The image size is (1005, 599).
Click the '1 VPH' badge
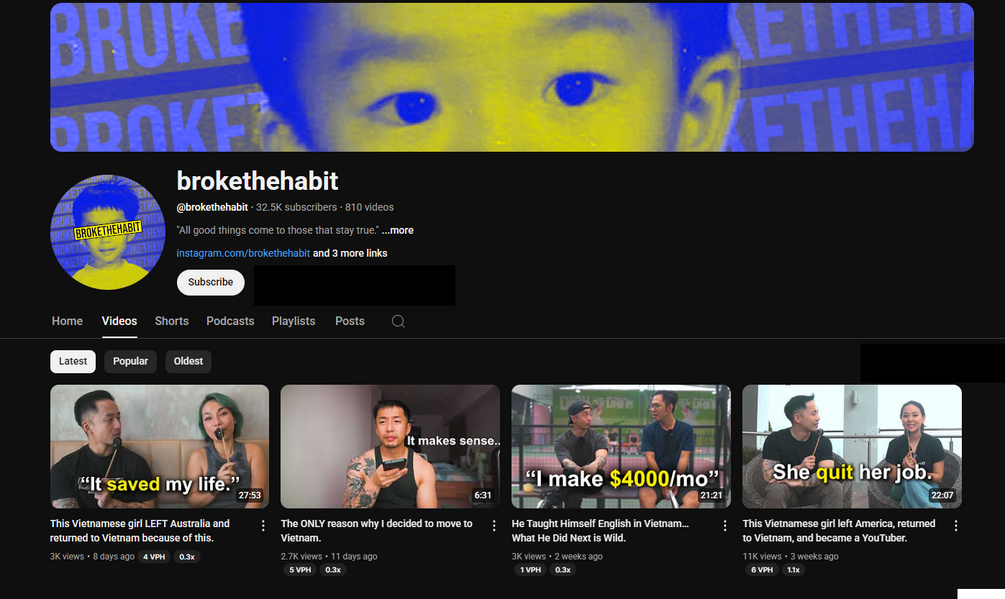[531, 570]
